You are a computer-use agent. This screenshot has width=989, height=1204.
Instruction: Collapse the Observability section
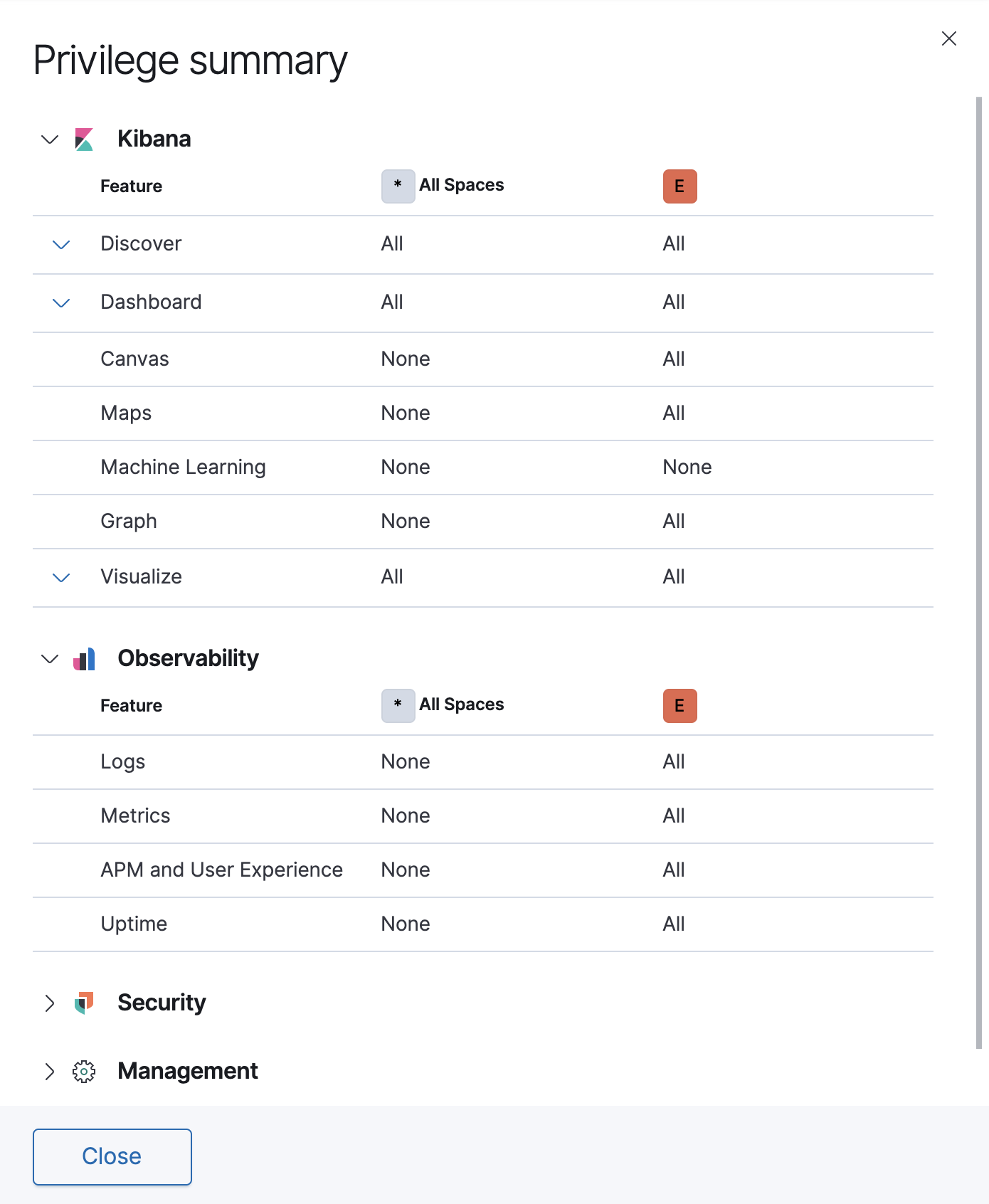pyautogui.click(x=50, y=659)
